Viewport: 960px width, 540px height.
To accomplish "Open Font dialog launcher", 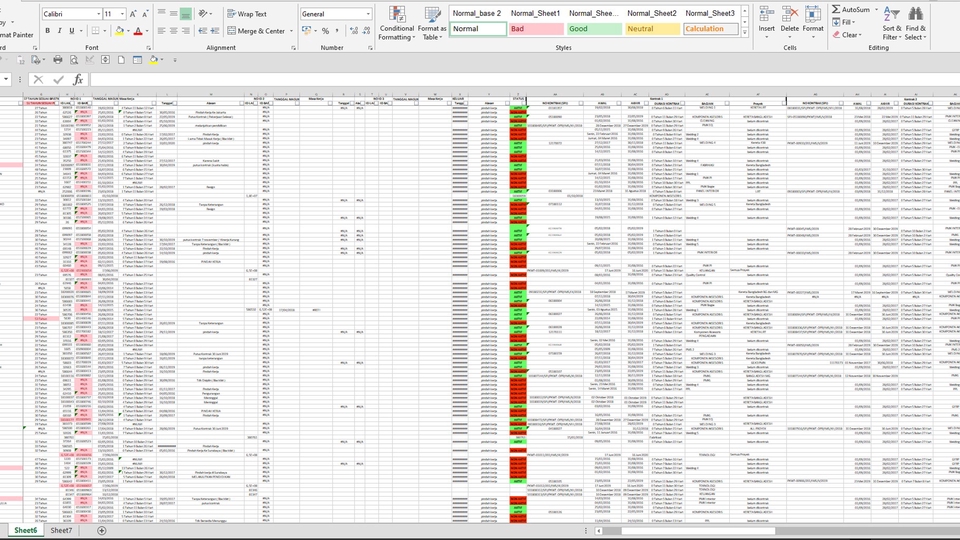I will click(x=149, y=47).
